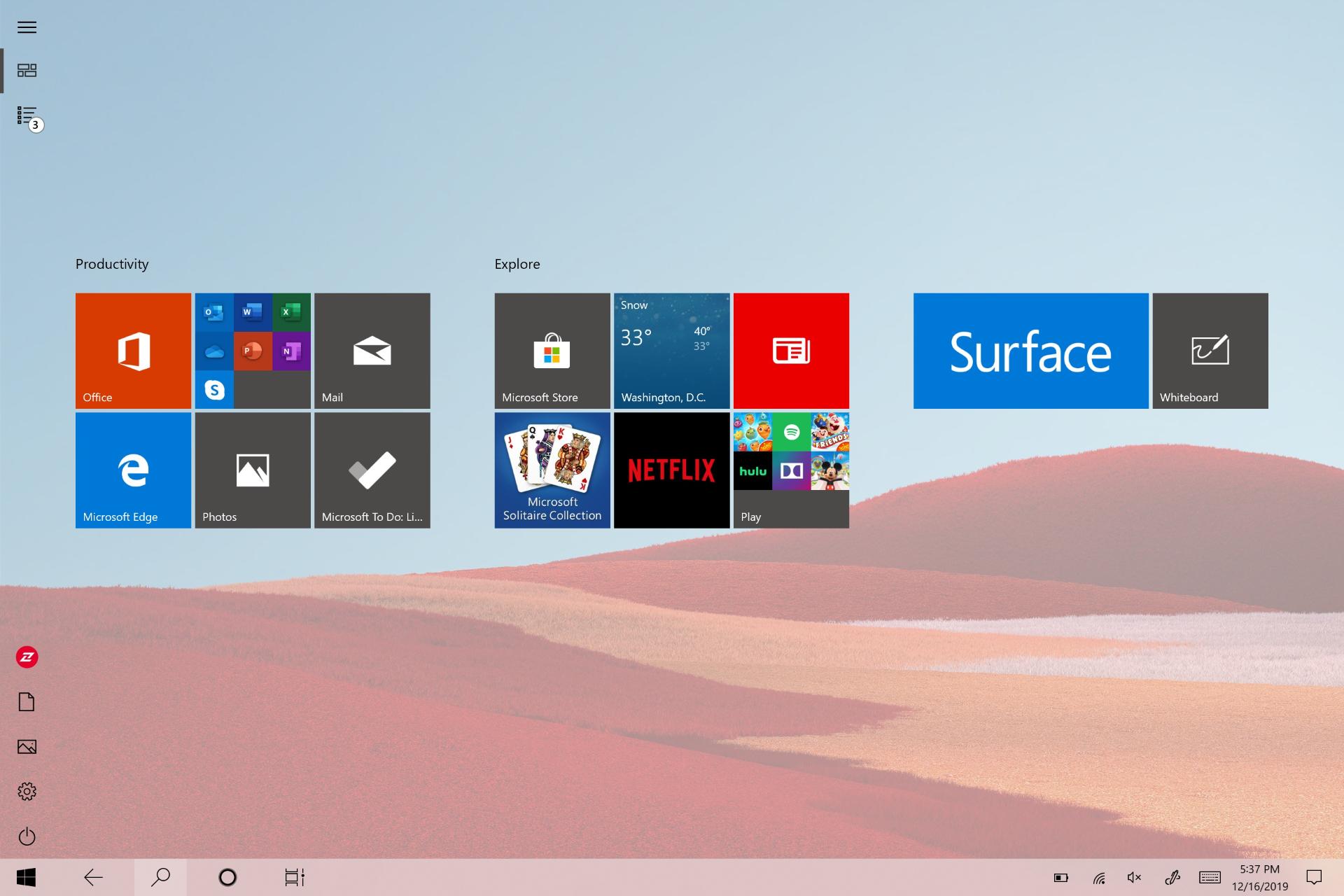The image size is (1344, 896).
Task: Switch to All apps list view
Action: (x=27, y=115)
